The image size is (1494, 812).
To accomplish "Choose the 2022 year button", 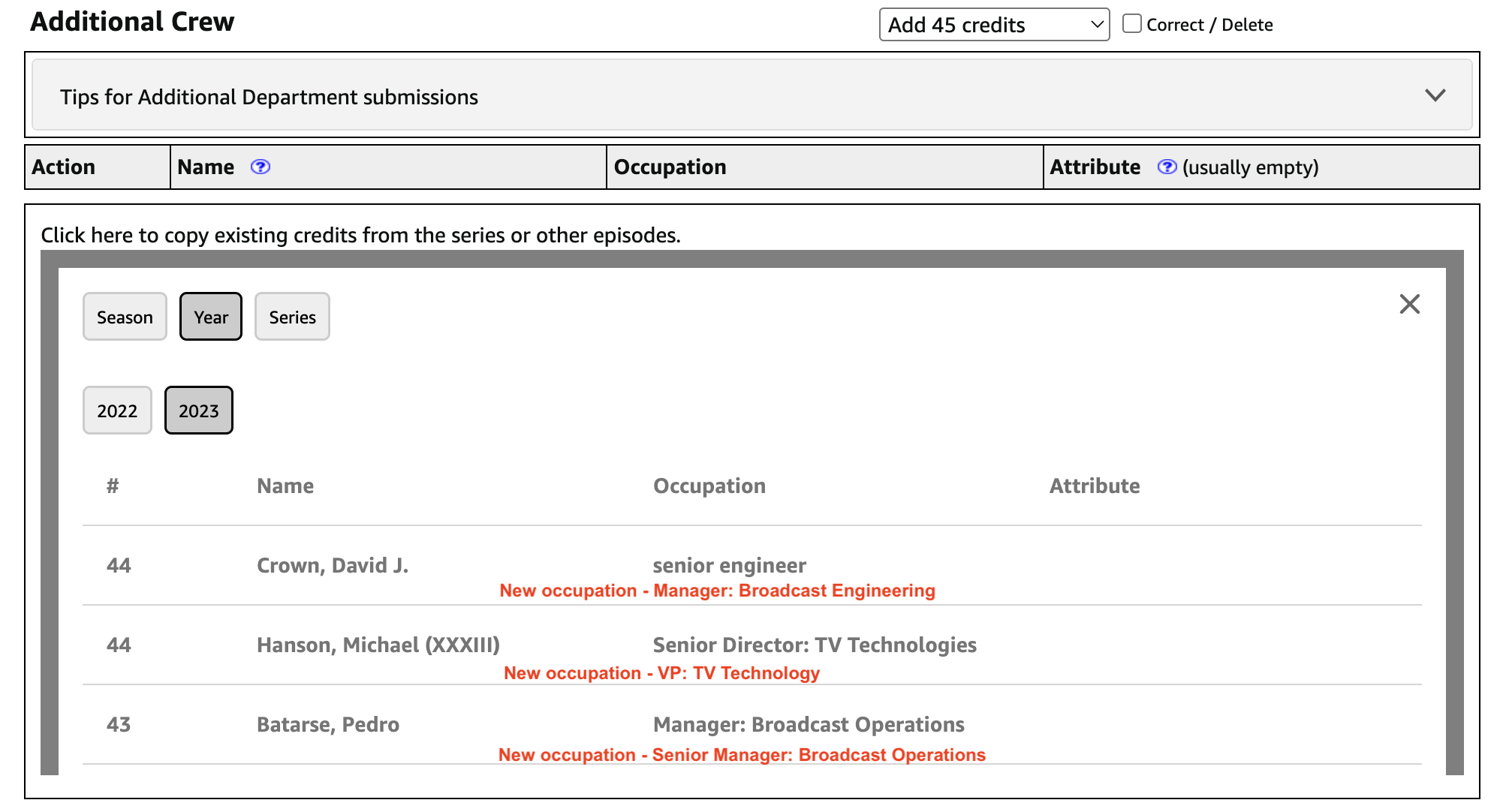I will (117, 411).
